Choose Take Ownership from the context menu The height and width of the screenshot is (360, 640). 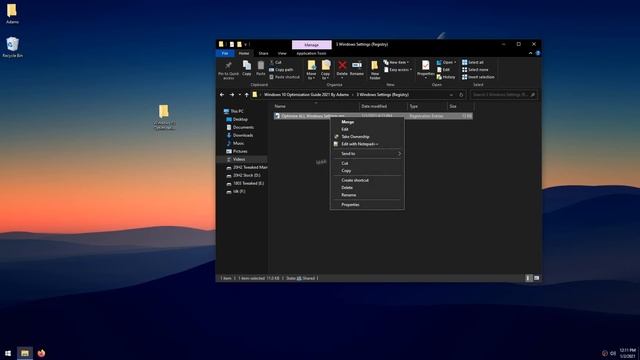pyautogui.click(x=367, y=137)
